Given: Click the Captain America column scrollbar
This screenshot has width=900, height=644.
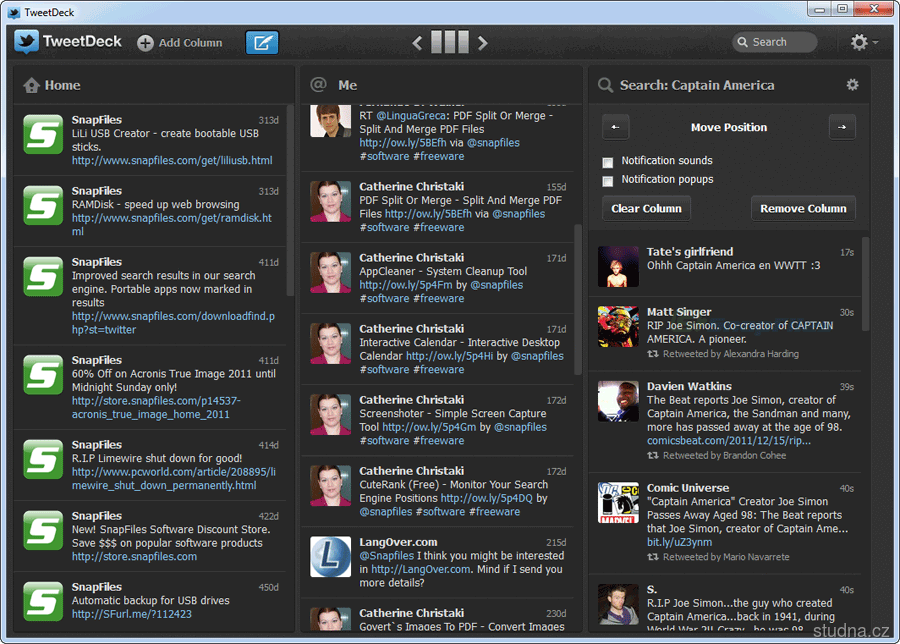Looking at the screenshot, I should [x=866, y=284].
